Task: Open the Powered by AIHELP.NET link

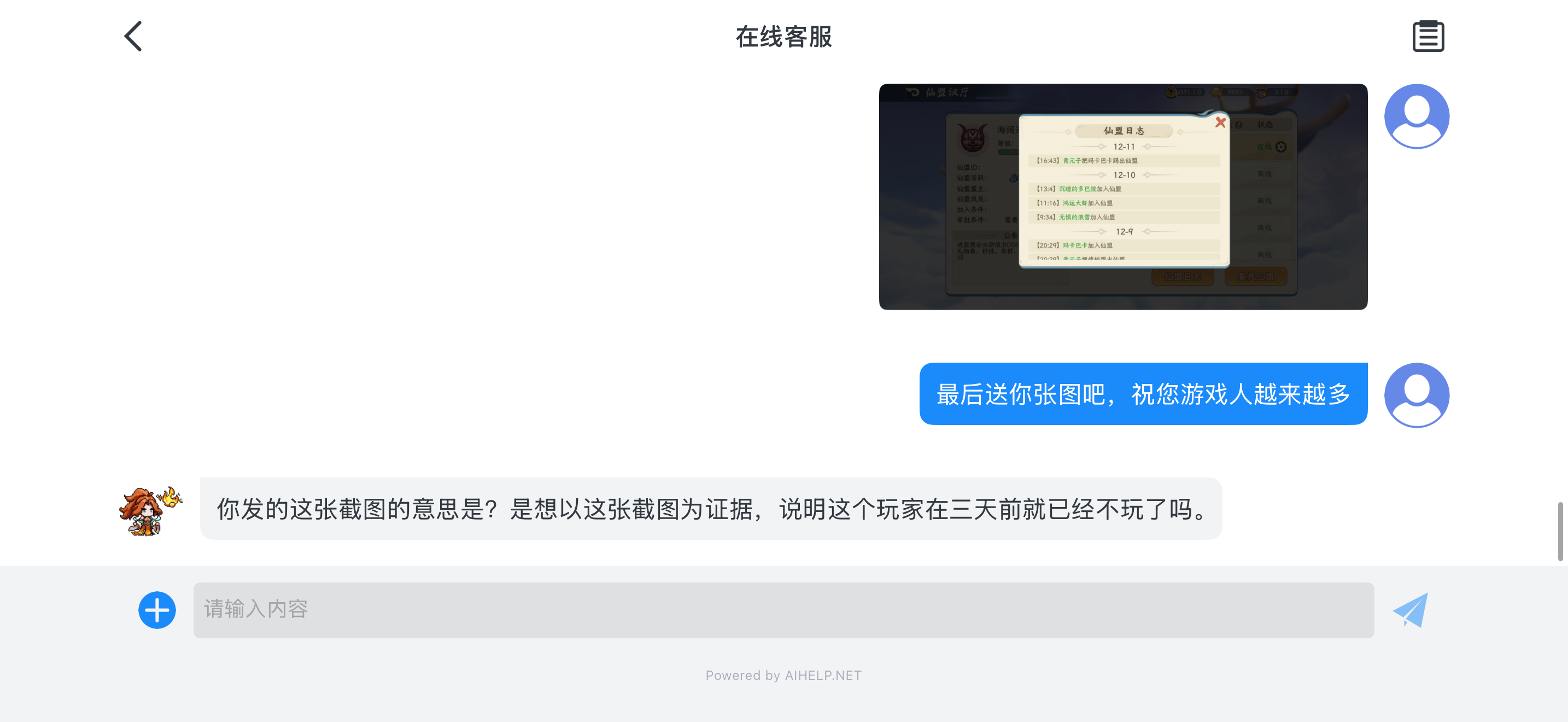Action: click(x=783, y=675)
